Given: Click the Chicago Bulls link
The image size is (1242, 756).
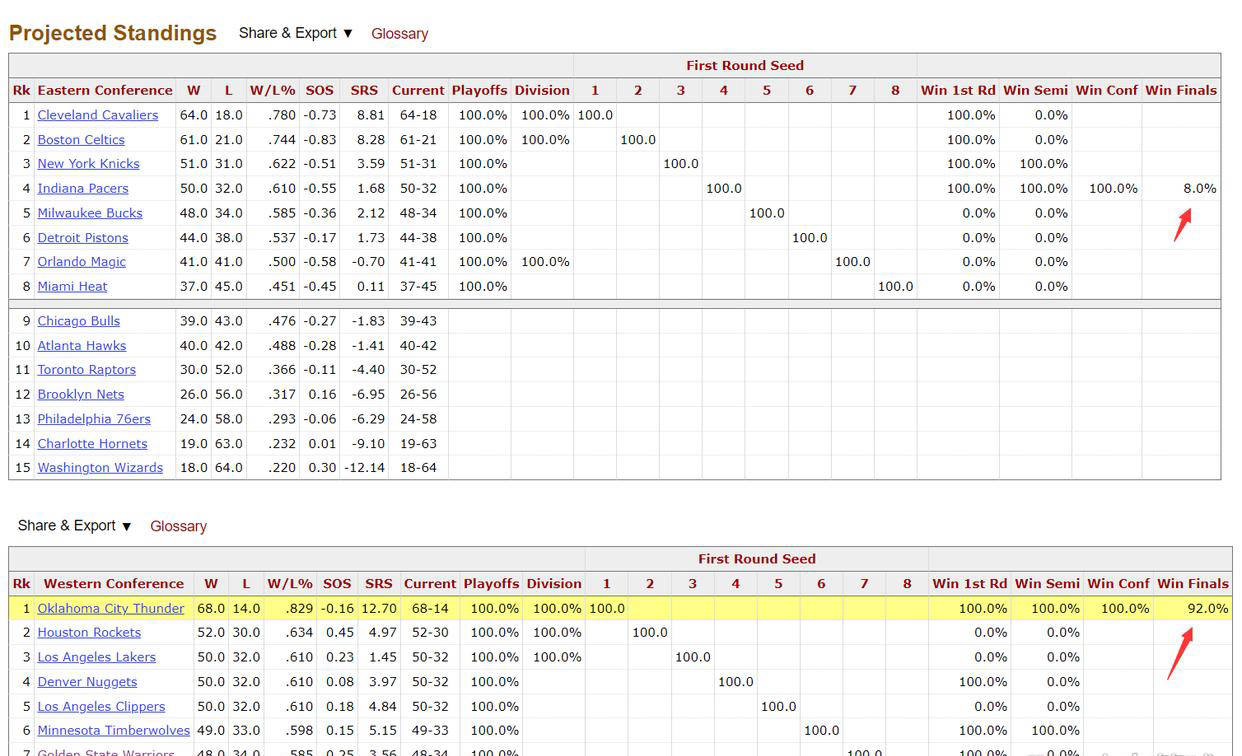Looking at the screenshot, I should 79,321.
